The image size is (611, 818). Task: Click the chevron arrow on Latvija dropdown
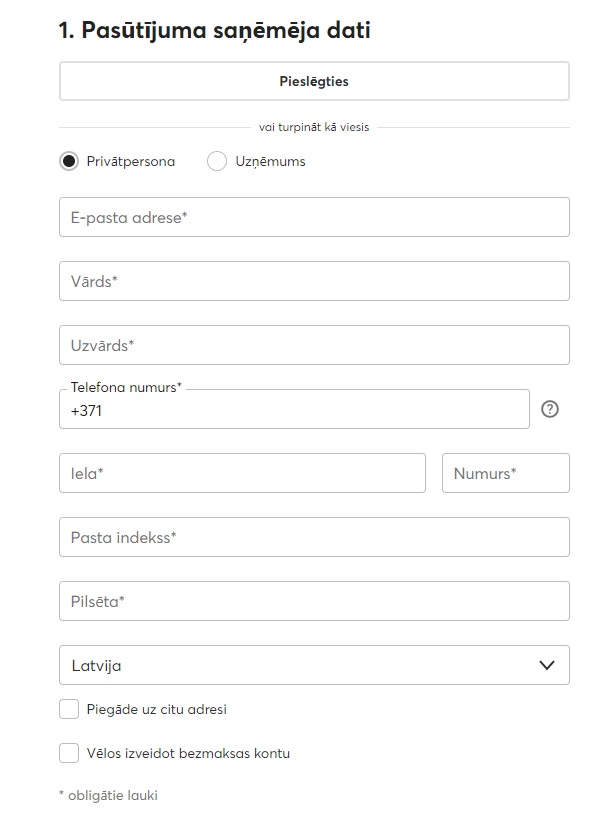pyautogui.click(x=546, y=665)
